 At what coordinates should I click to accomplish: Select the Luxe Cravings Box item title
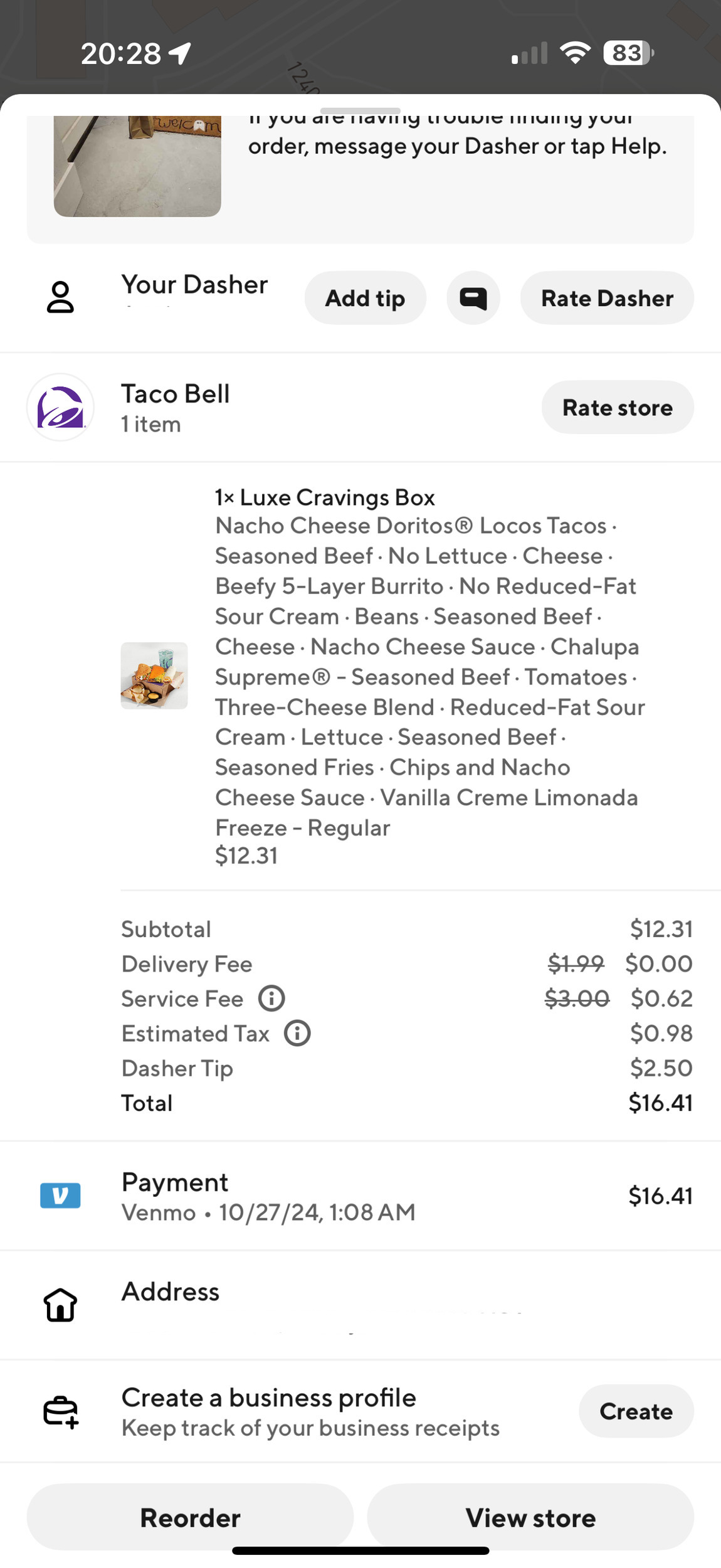coord(325,497)
